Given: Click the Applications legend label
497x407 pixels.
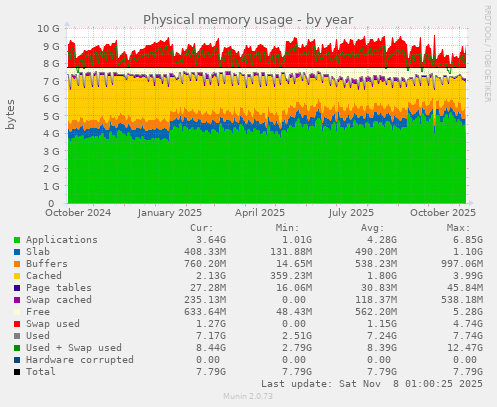Looking at the screenshot, I should tap(62, 240).
